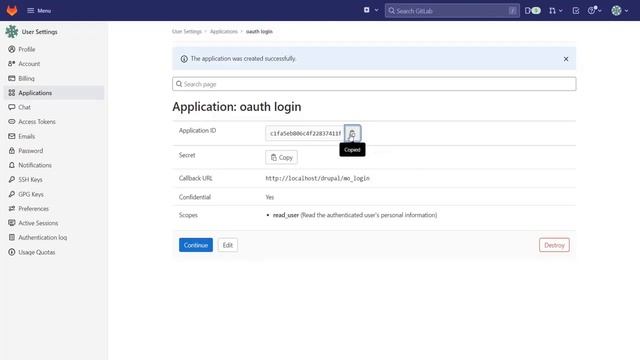This screenshot has height=360, width=640.
Task: Expand the user avatar dropdown chevron
Action: (627, 11)
